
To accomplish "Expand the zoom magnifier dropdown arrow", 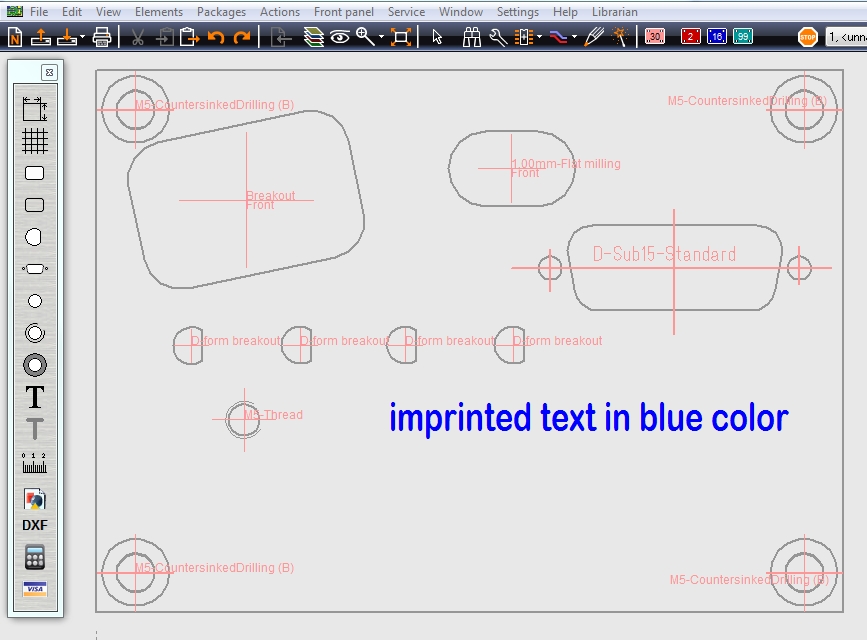I will click(x=381, y=38).
